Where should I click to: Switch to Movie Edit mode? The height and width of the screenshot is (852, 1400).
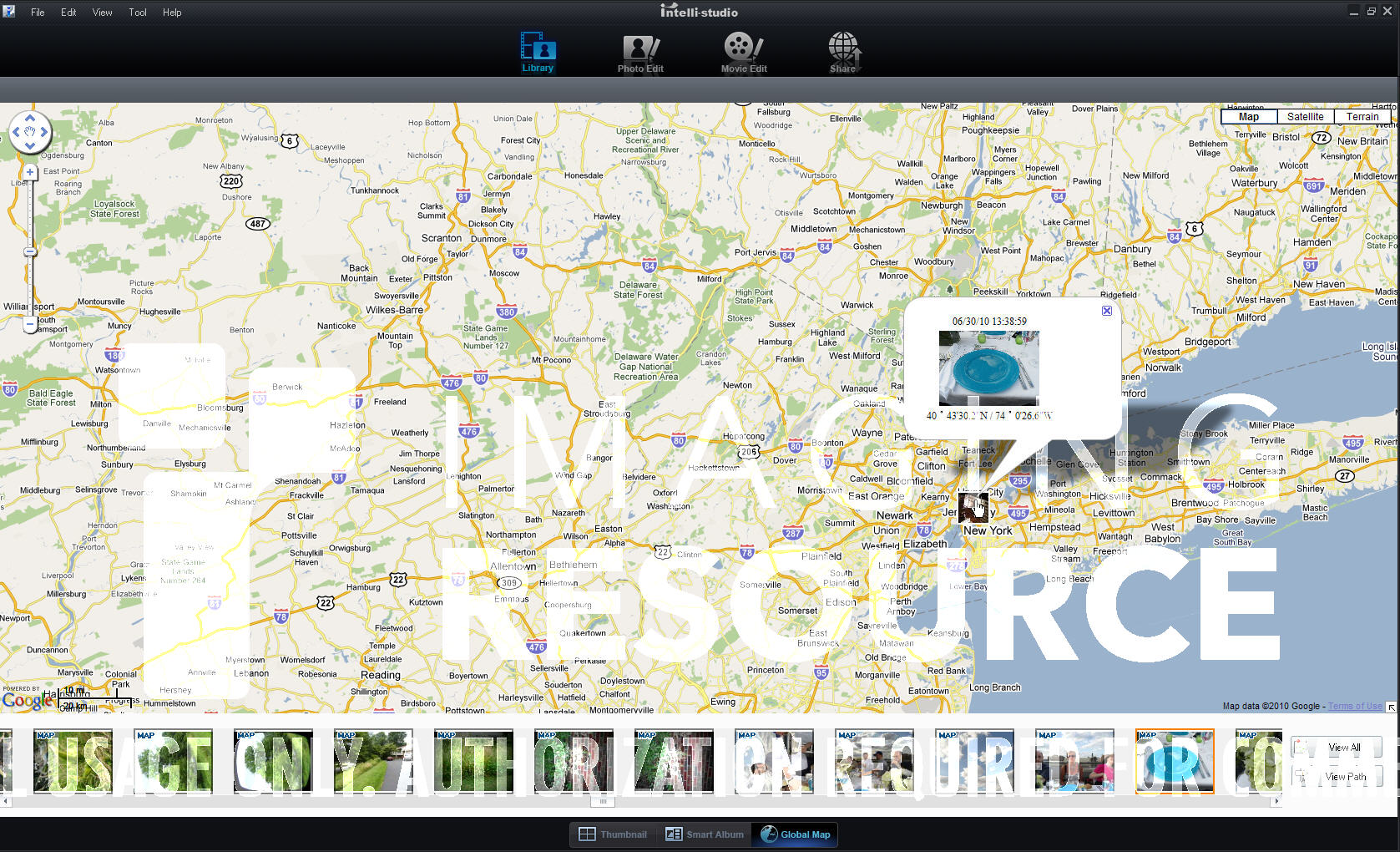tap(743, 53)
